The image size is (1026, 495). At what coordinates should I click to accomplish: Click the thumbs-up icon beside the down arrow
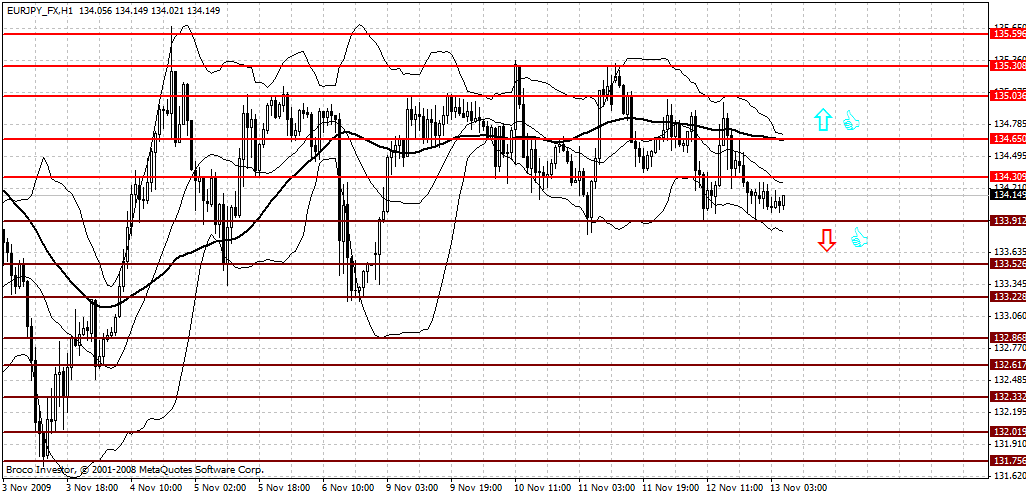click(x=859, y=238)
